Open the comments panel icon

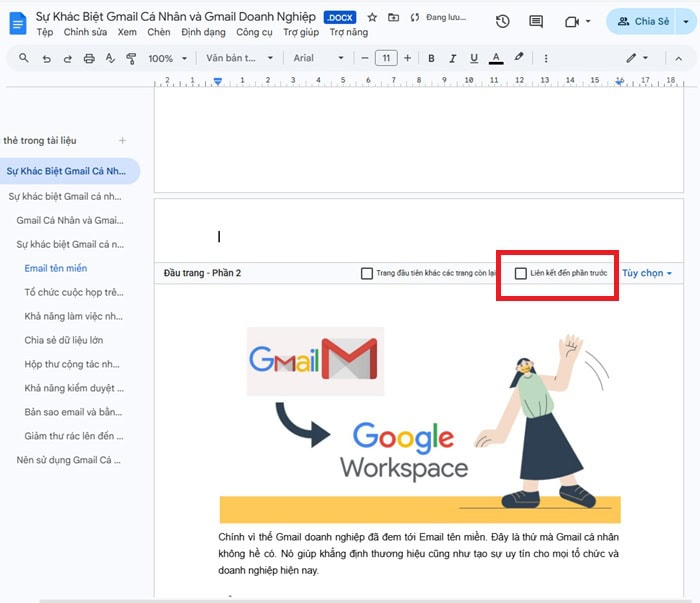[536, 21]
